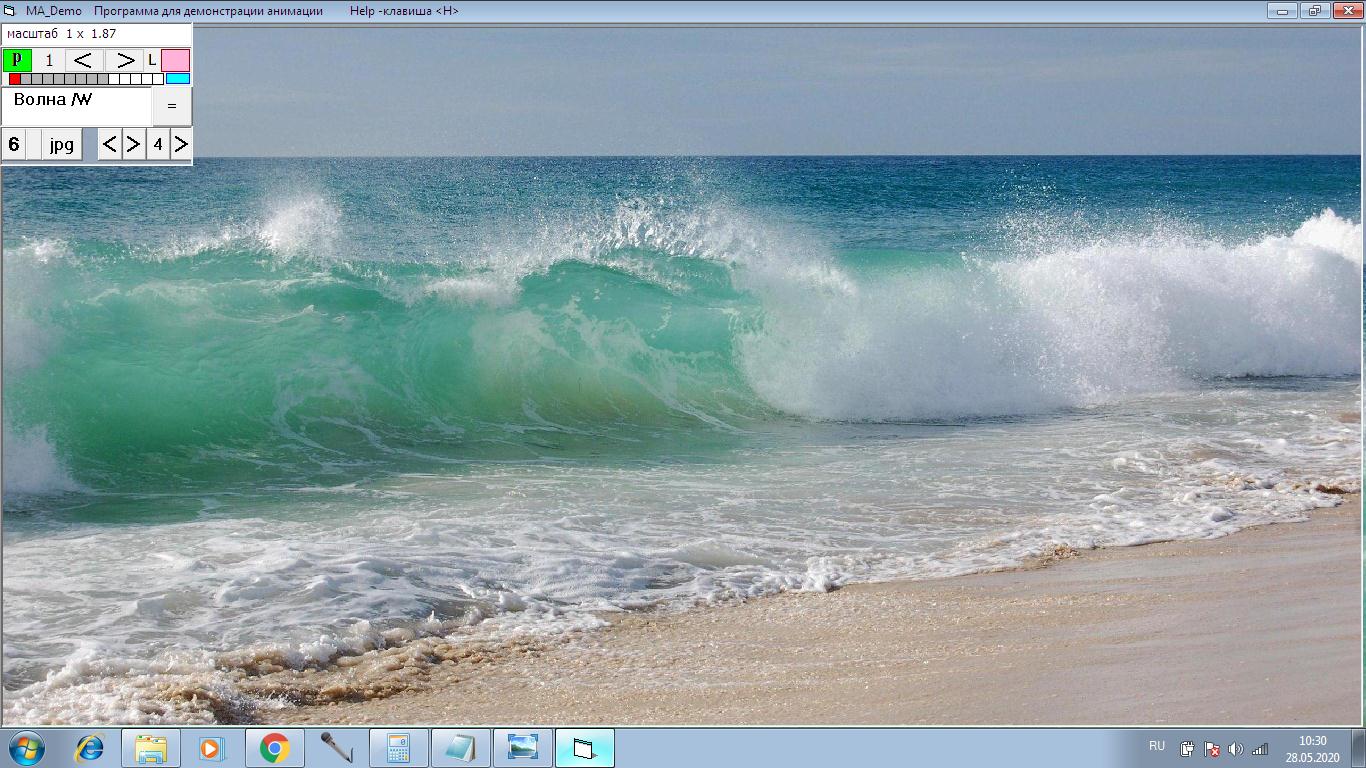Click the power plug tray icon
The width and height of the screenshot is (1366, 768).
point(1188,749)
